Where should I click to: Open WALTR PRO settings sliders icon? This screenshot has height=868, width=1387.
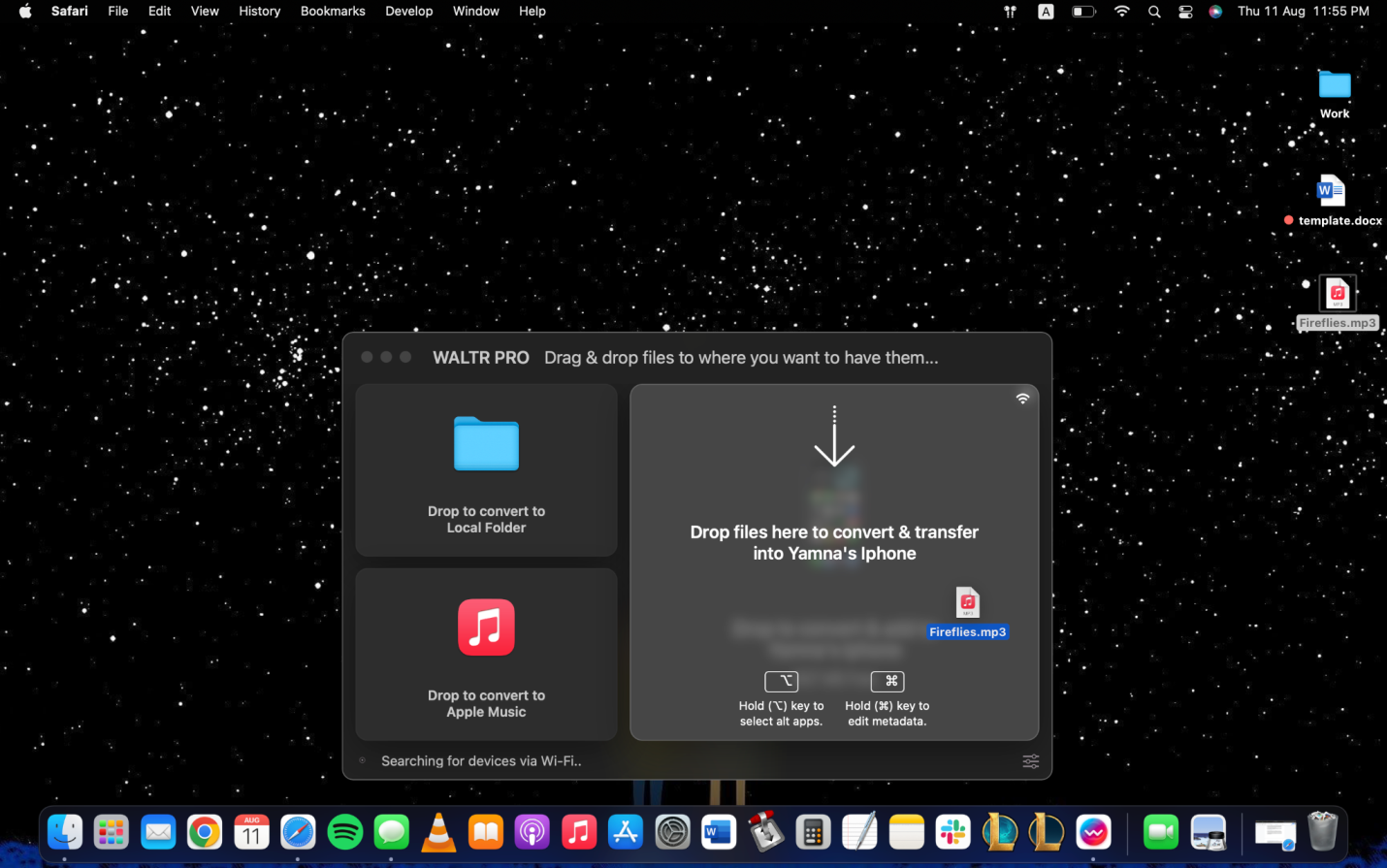(x=1031, y=761)
